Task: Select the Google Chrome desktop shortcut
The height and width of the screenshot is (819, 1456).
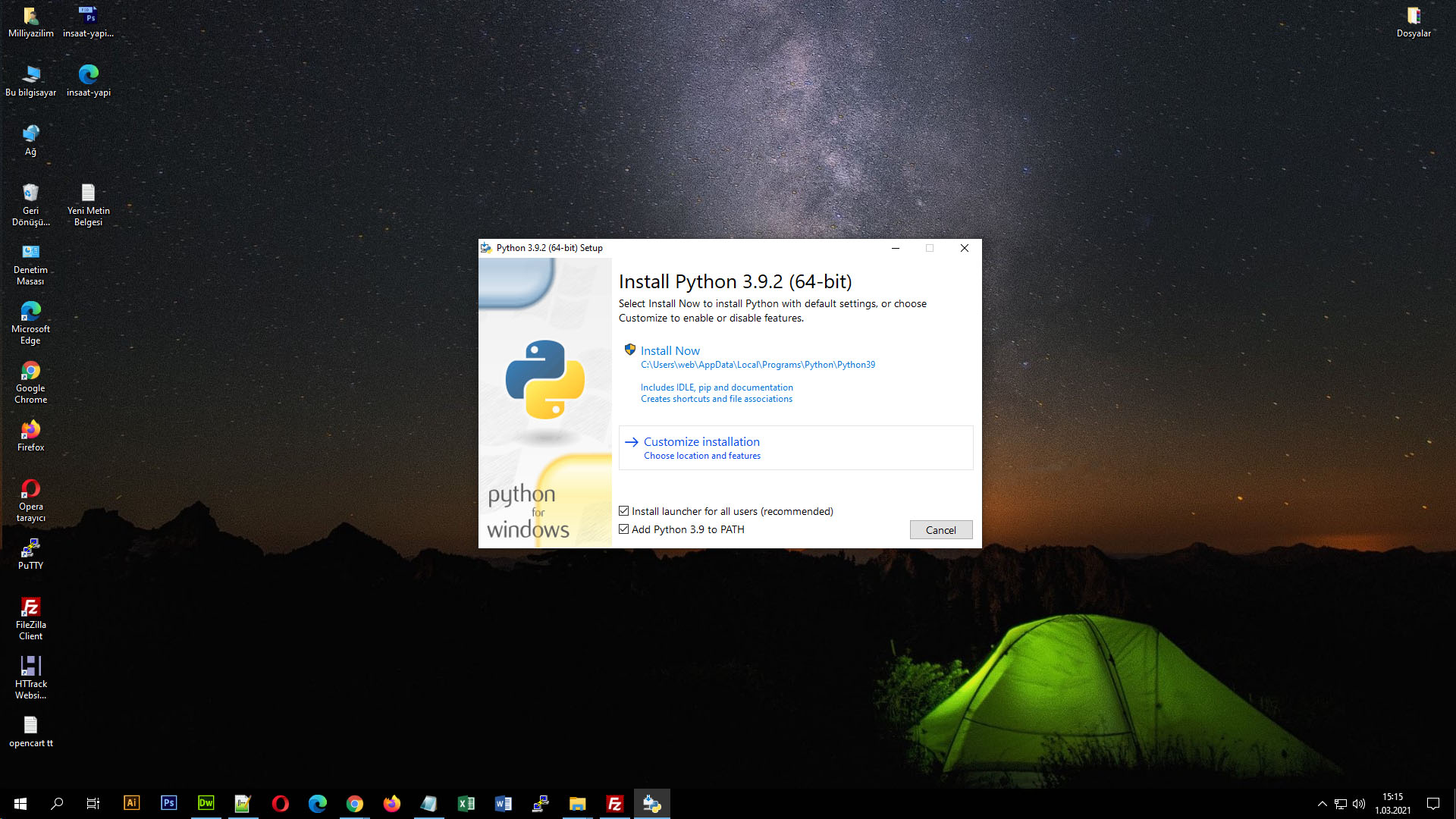Action: pyautogui.click(x=30, y=381)
